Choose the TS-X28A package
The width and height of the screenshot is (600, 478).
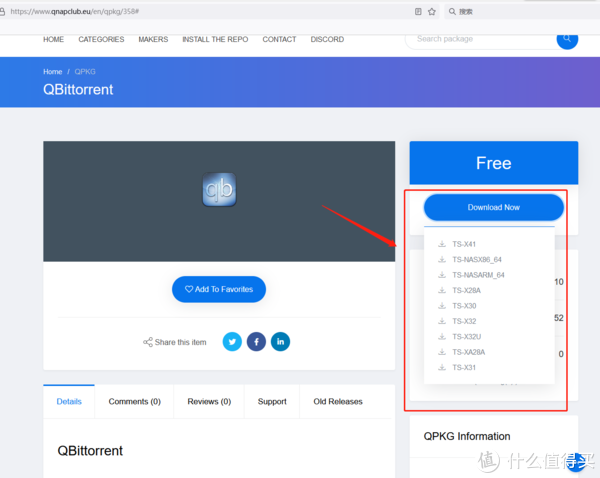point(466,290)
